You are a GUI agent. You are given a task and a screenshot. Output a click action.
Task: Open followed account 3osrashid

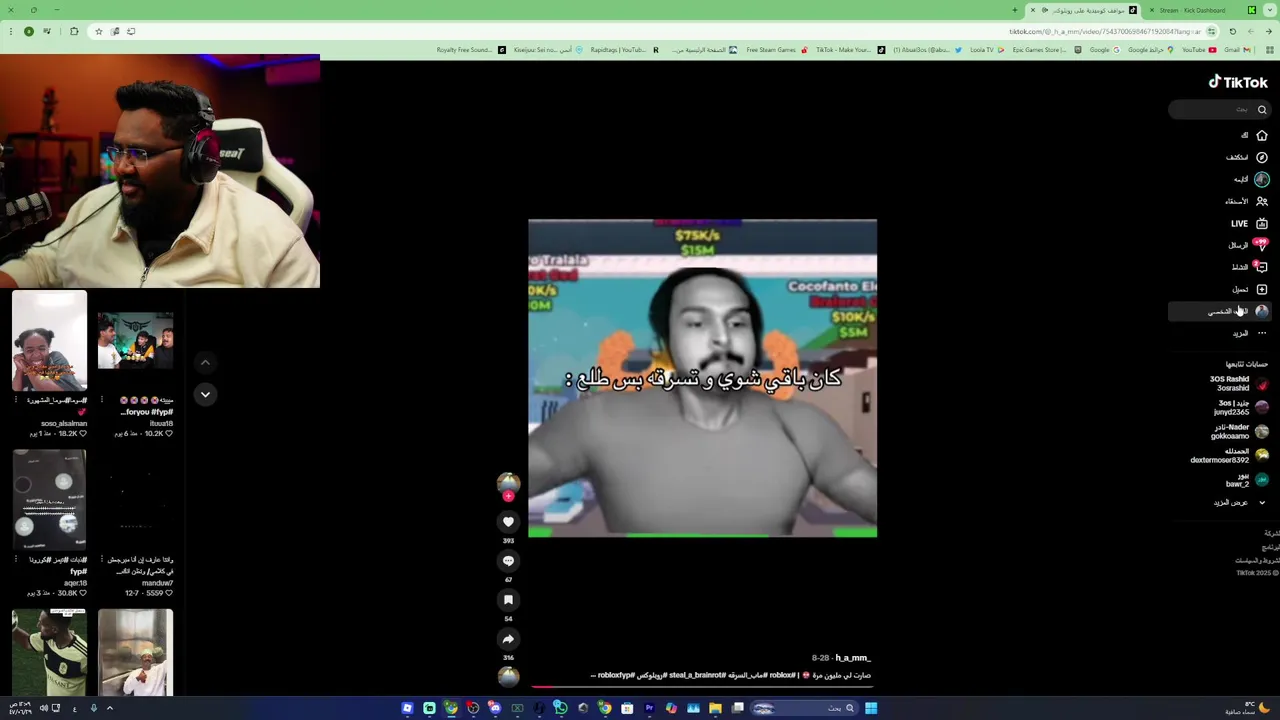pyautogui.click(x=1238, y=384)
